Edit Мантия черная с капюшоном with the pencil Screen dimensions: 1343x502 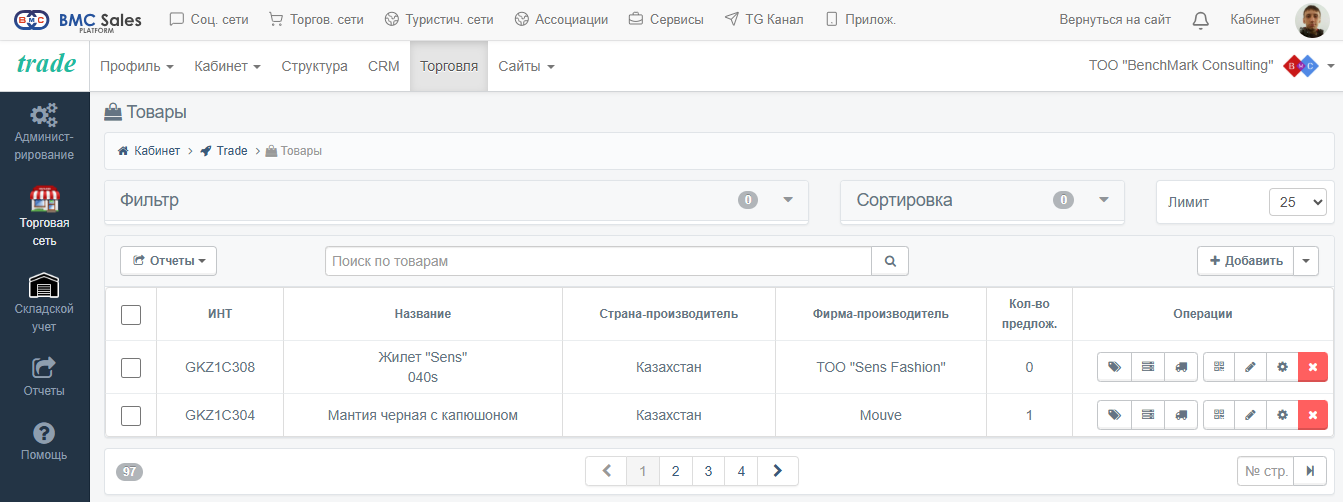(x=1250, y=415)
